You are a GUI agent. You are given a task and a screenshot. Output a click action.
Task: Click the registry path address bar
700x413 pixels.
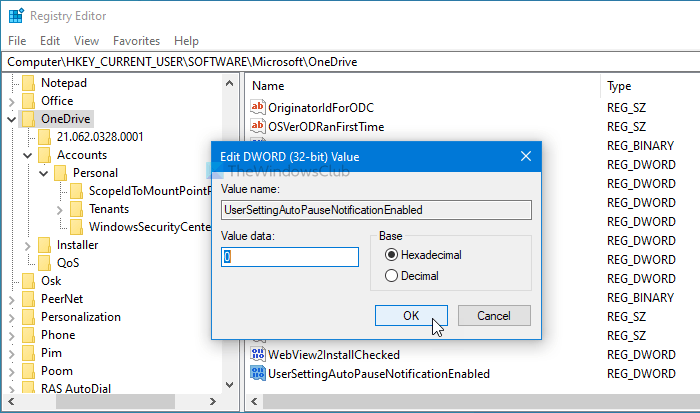(350, 61)
